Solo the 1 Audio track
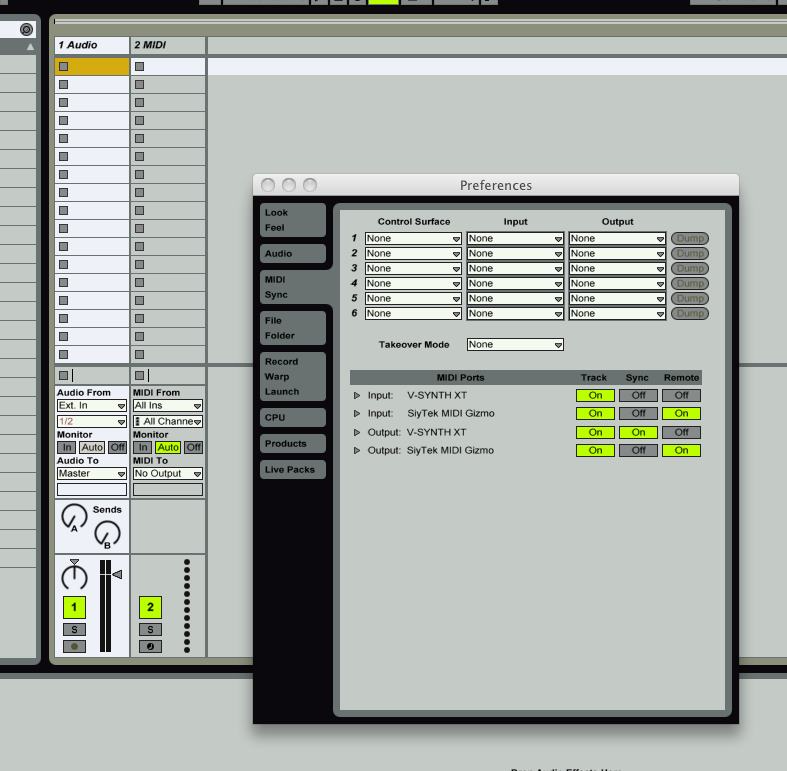 point(74,629)
